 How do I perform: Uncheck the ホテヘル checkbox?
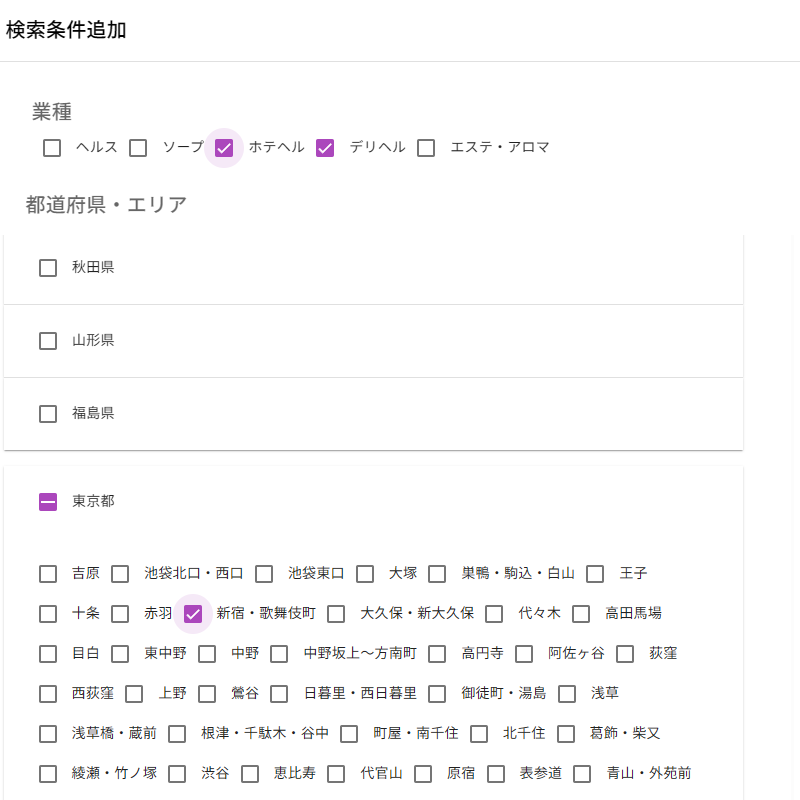point(224,148)
